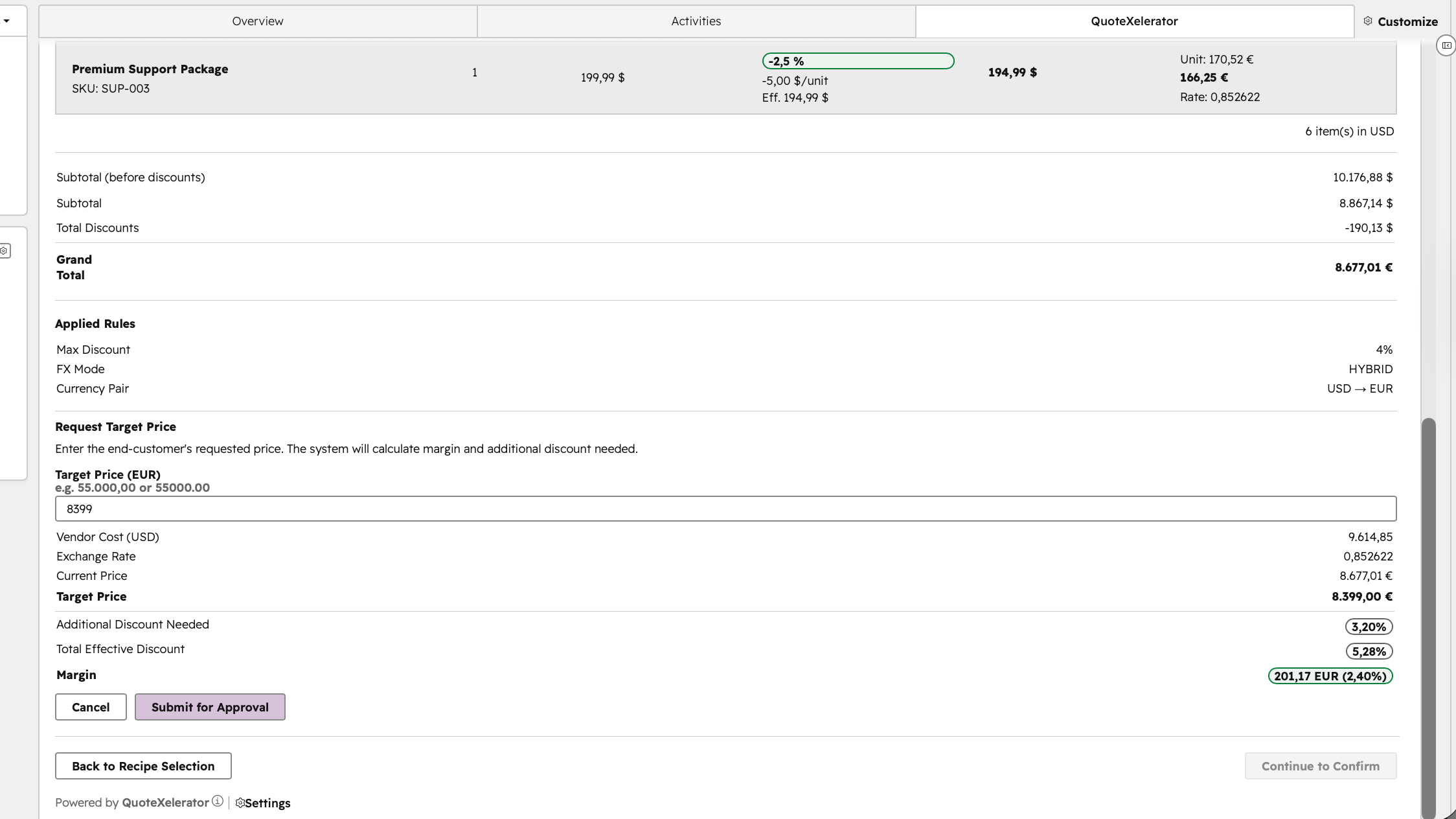Click the Grand Total value 8.677,01 €

[1363, 267]
